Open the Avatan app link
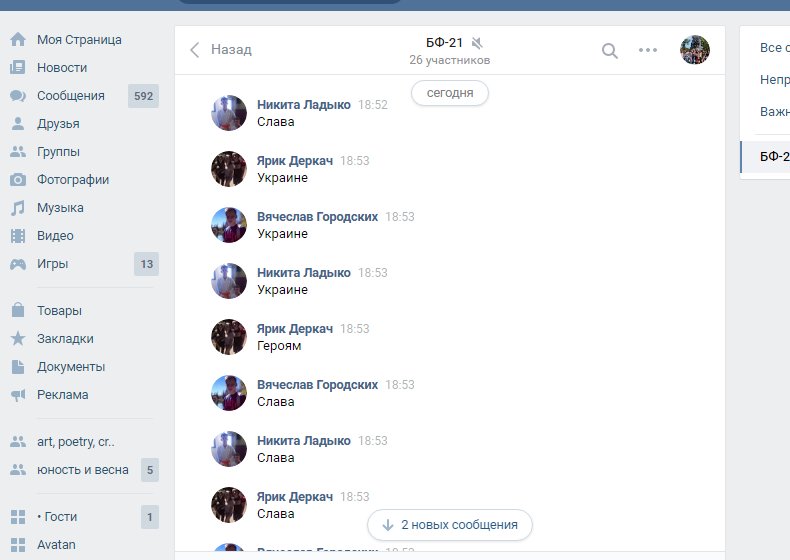 point(56,545)
